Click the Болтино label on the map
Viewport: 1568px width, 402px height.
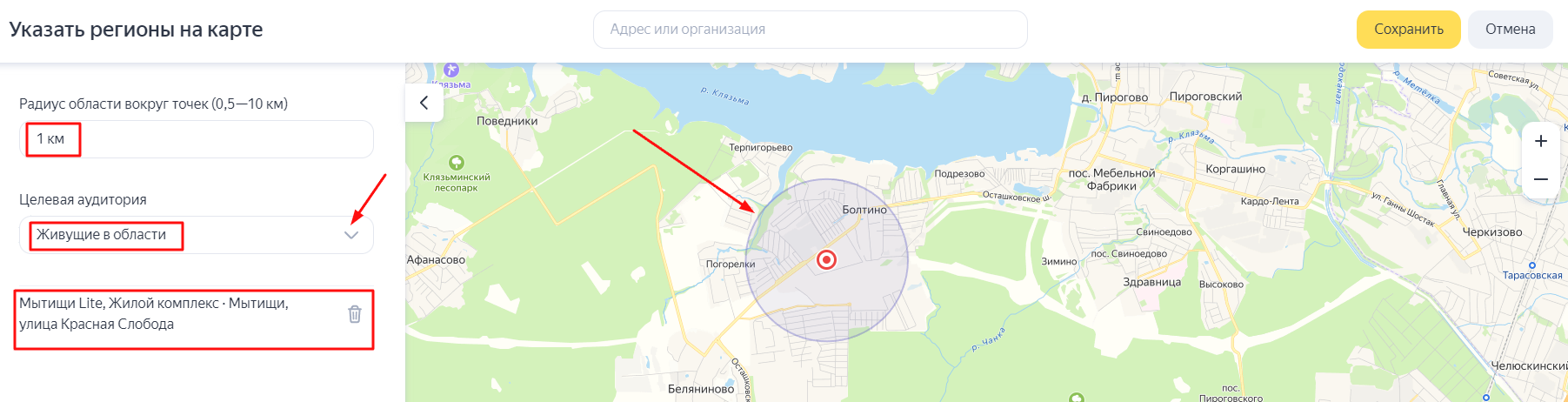864,210
